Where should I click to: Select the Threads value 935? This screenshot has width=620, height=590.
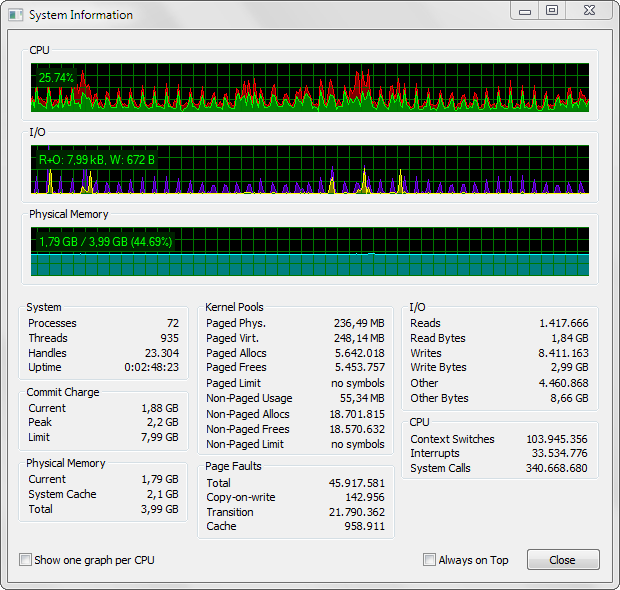(170, 338)
